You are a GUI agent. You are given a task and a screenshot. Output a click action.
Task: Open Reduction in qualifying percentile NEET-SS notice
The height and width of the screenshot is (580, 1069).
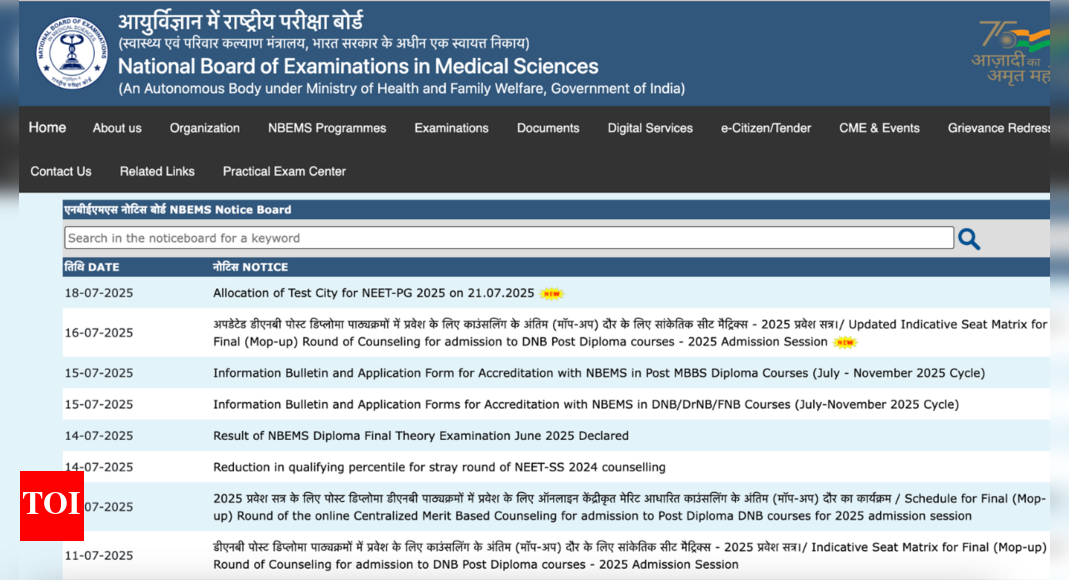pyautogui.click(x=439, y=468)
